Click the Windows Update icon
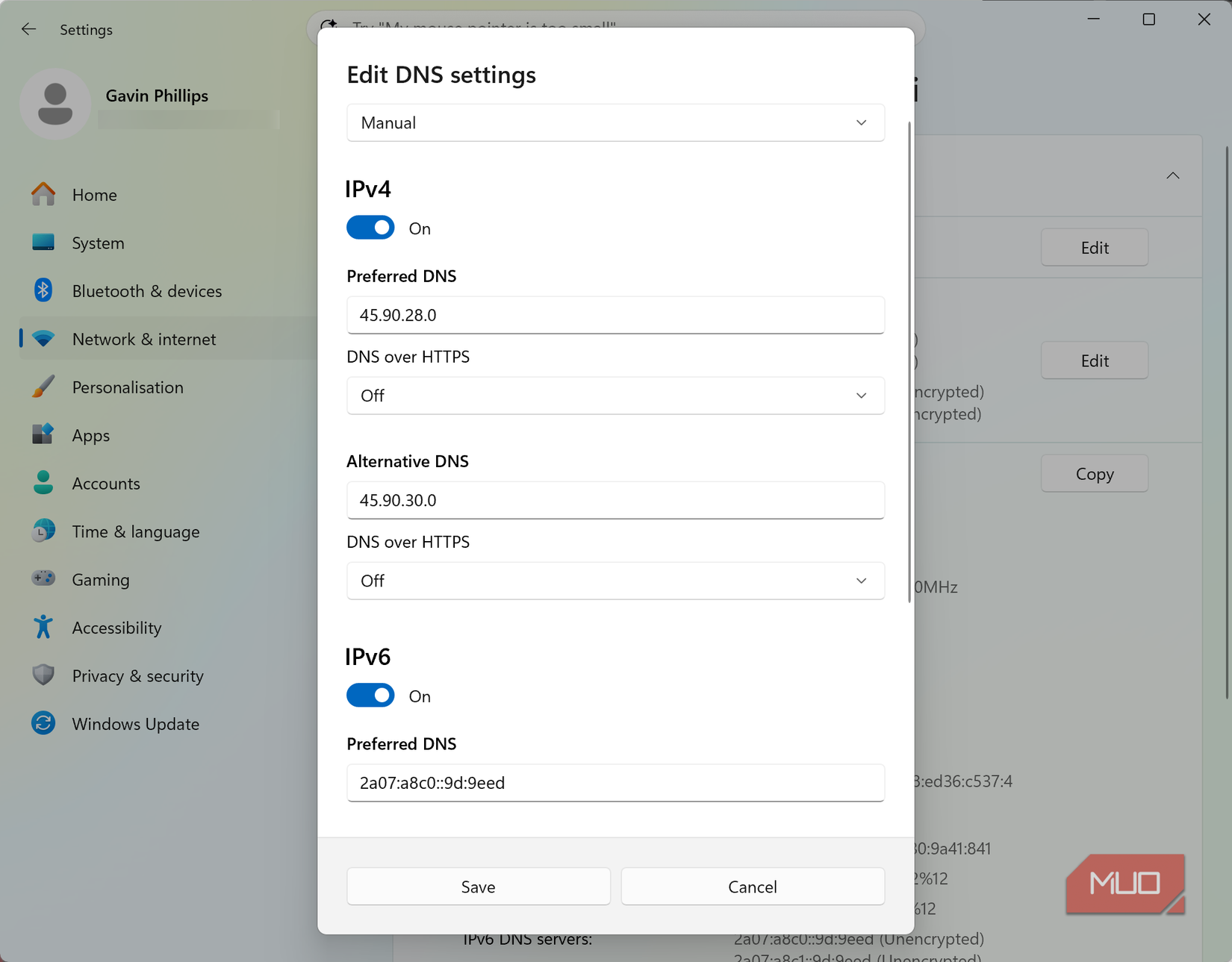Viewport: 1232px width, 962px height. [43, 723]
